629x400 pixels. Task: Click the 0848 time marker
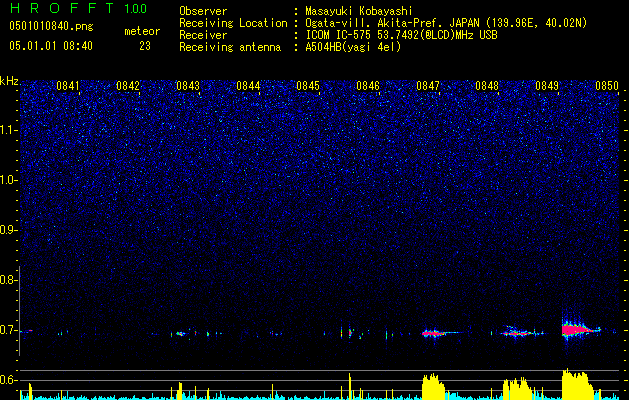(x=487, y=86)
